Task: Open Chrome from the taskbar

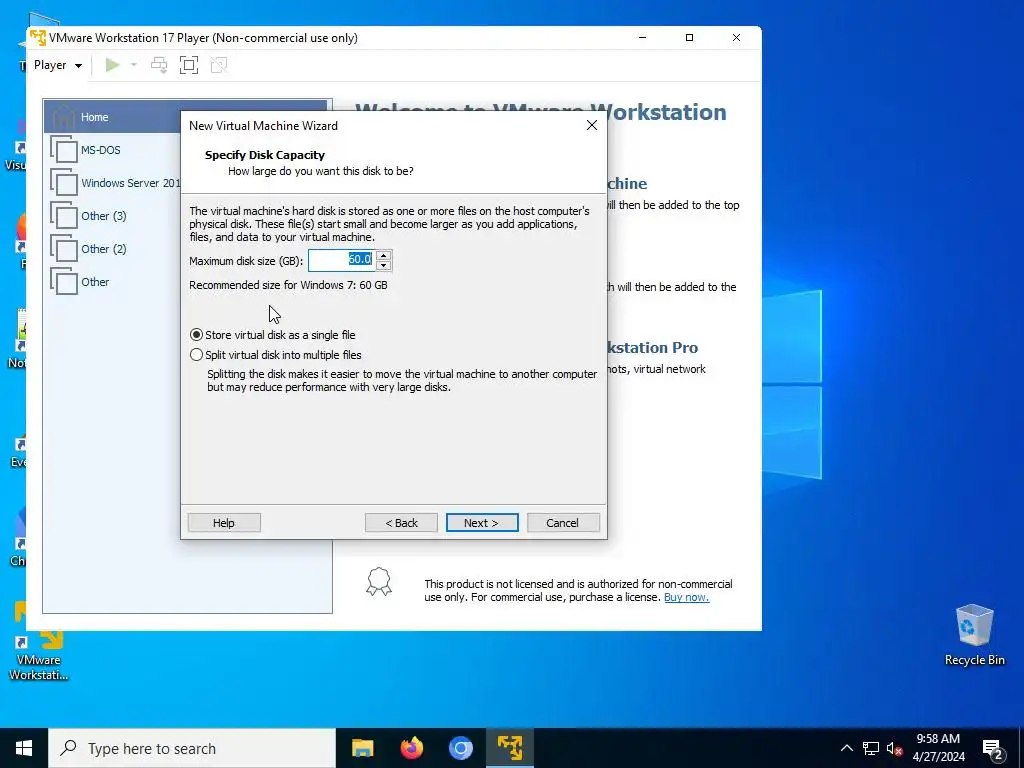Action: (460, 748)
